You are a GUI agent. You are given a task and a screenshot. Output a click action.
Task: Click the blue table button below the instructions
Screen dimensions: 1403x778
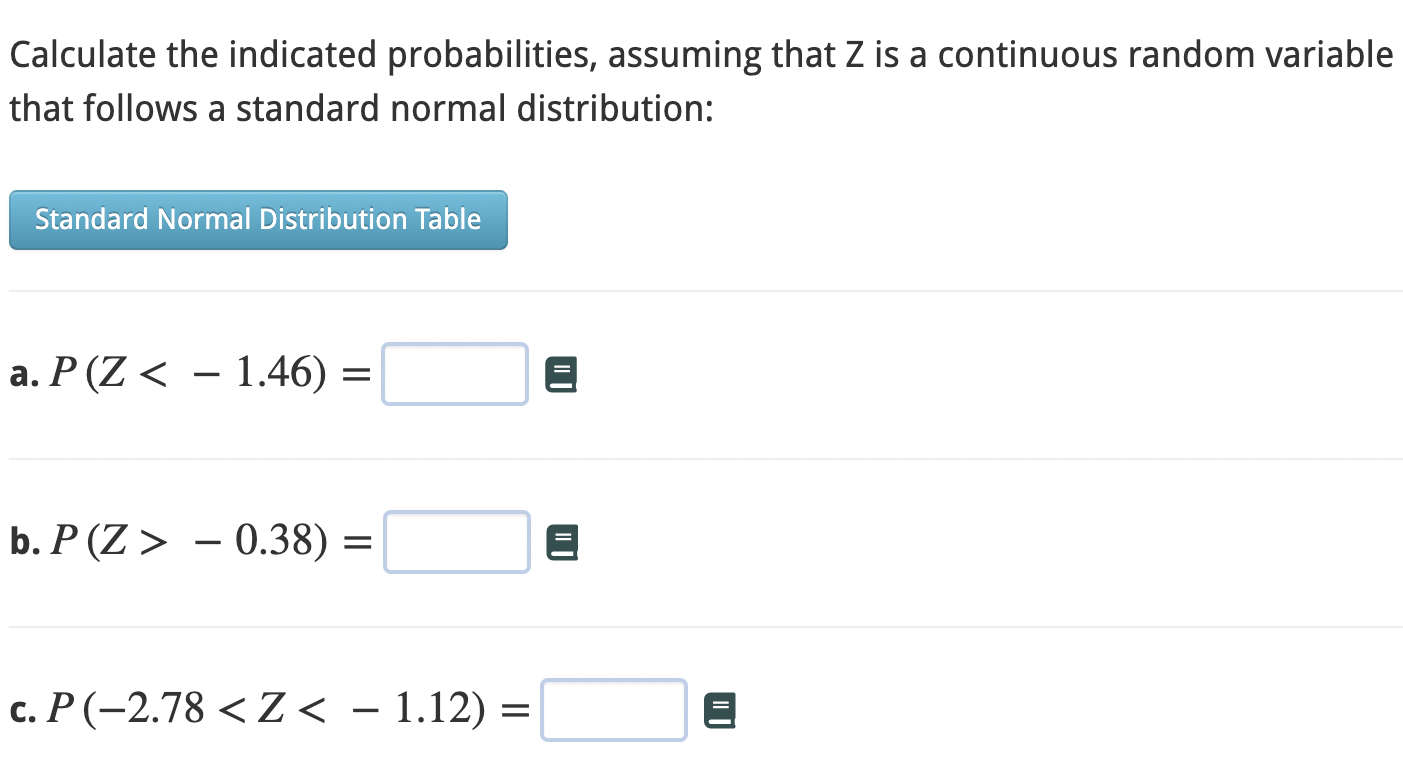pyautogui.click(x=258, y=220)
